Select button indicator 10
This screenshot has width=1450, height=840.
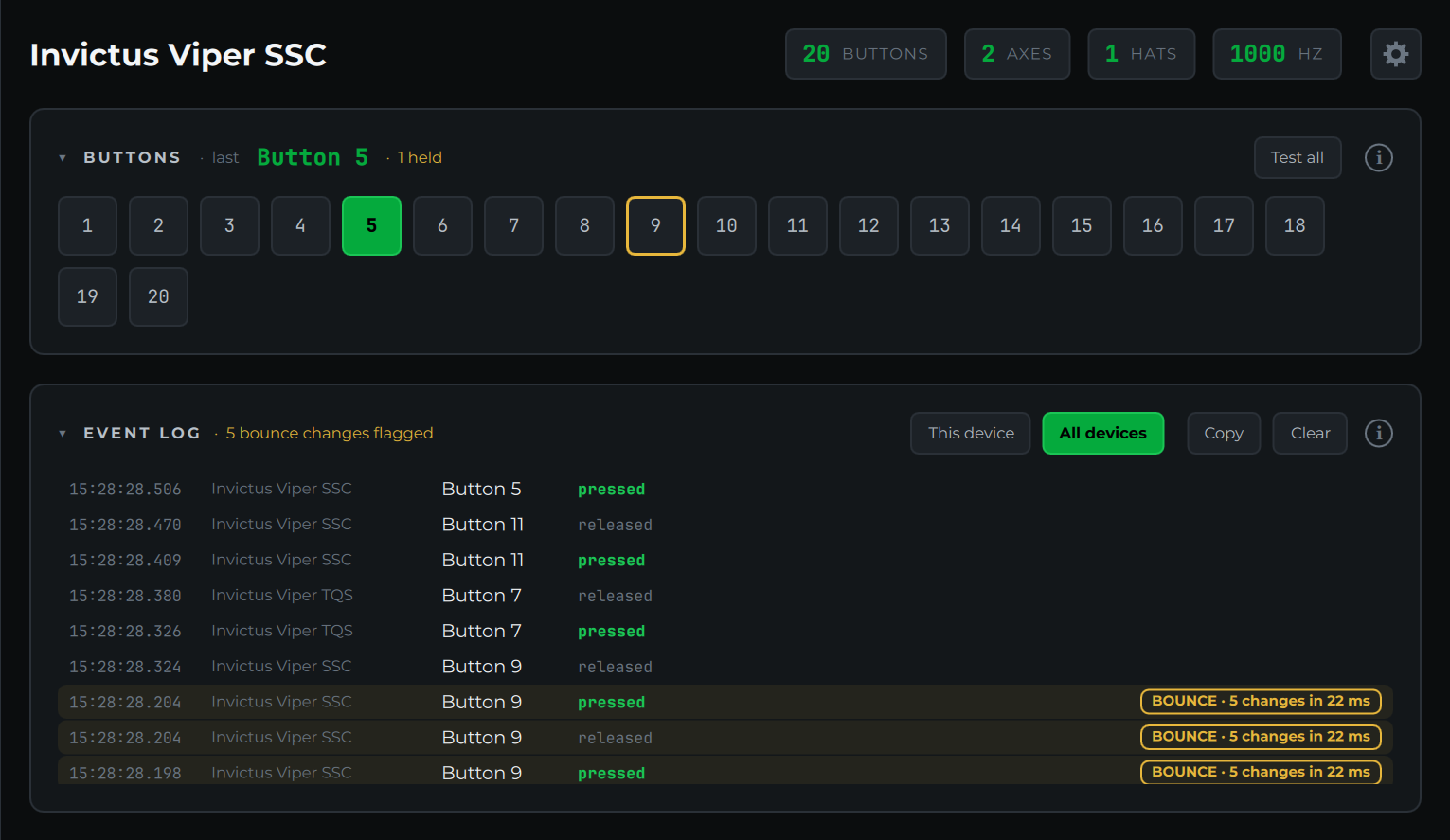coord(726,225)
